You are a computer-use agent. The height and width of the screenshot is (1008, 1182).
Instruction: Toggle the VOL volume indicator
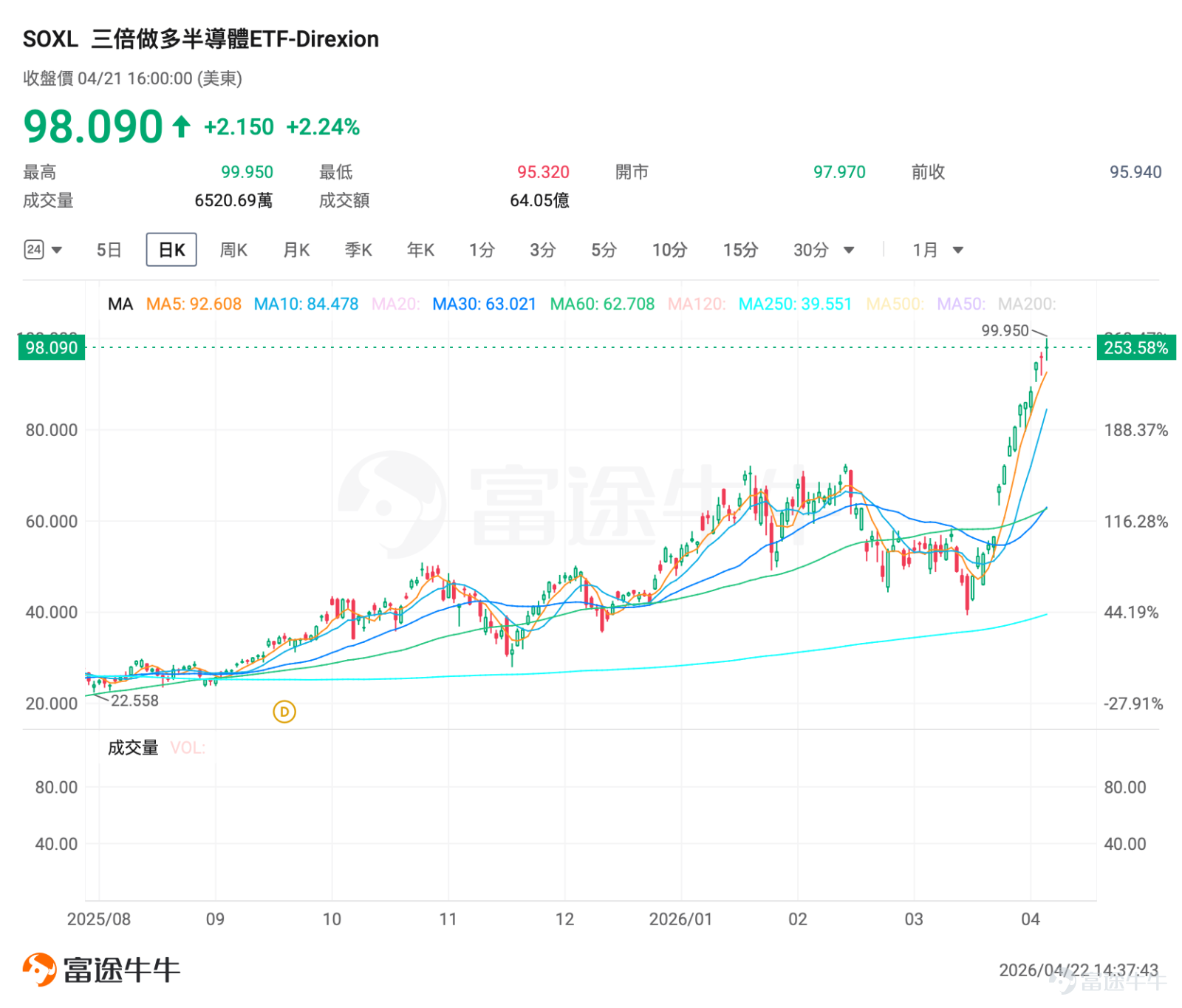coord(188,748)
